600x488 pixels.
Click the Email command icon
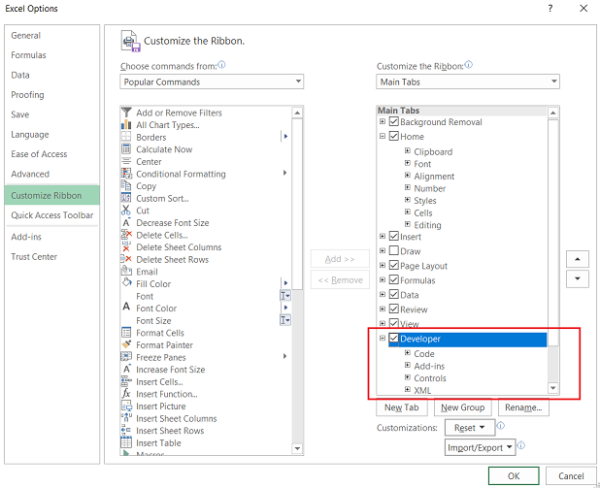tap(126, 271)
